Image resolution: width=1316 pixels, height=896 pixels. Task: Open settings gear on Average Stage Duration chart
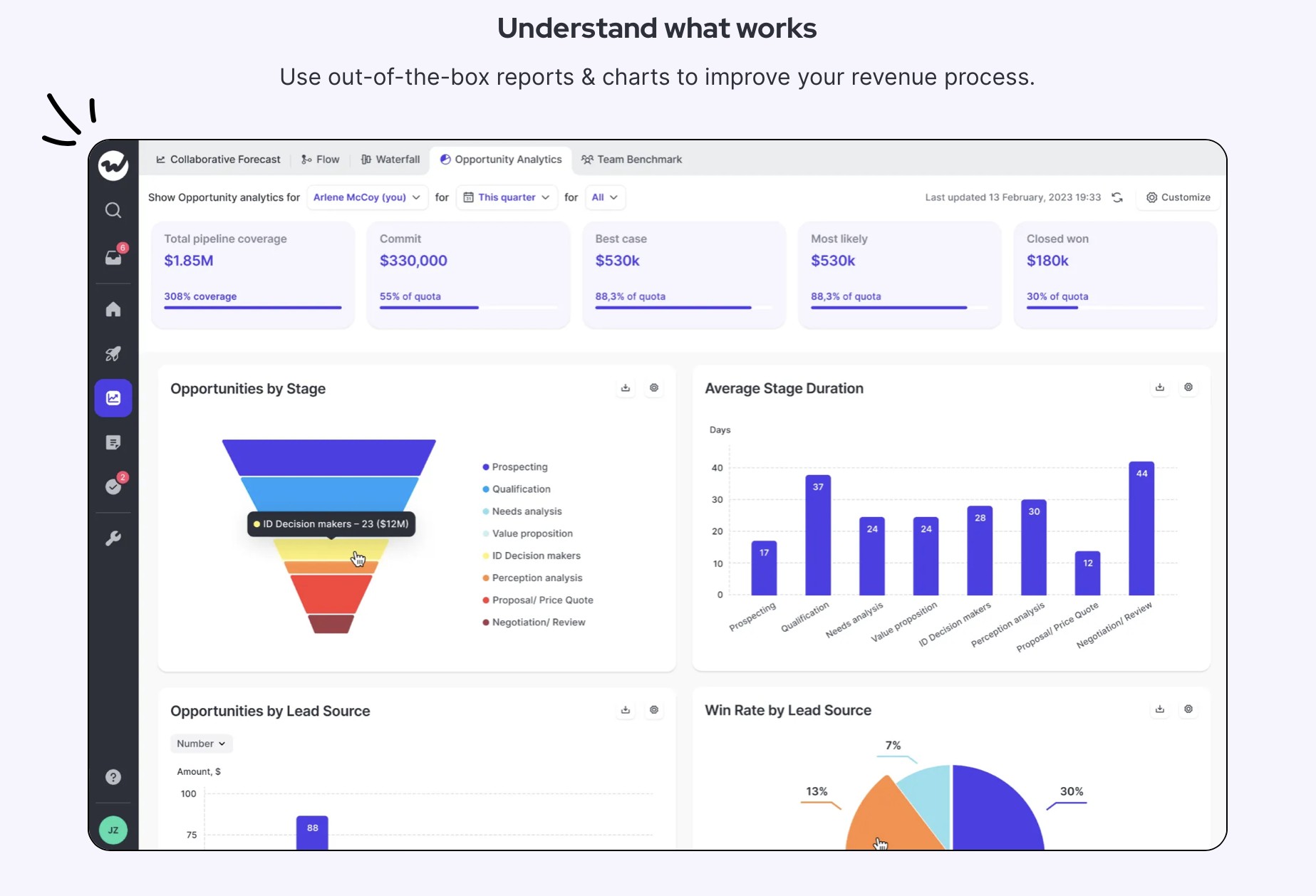pos(1188,387)
